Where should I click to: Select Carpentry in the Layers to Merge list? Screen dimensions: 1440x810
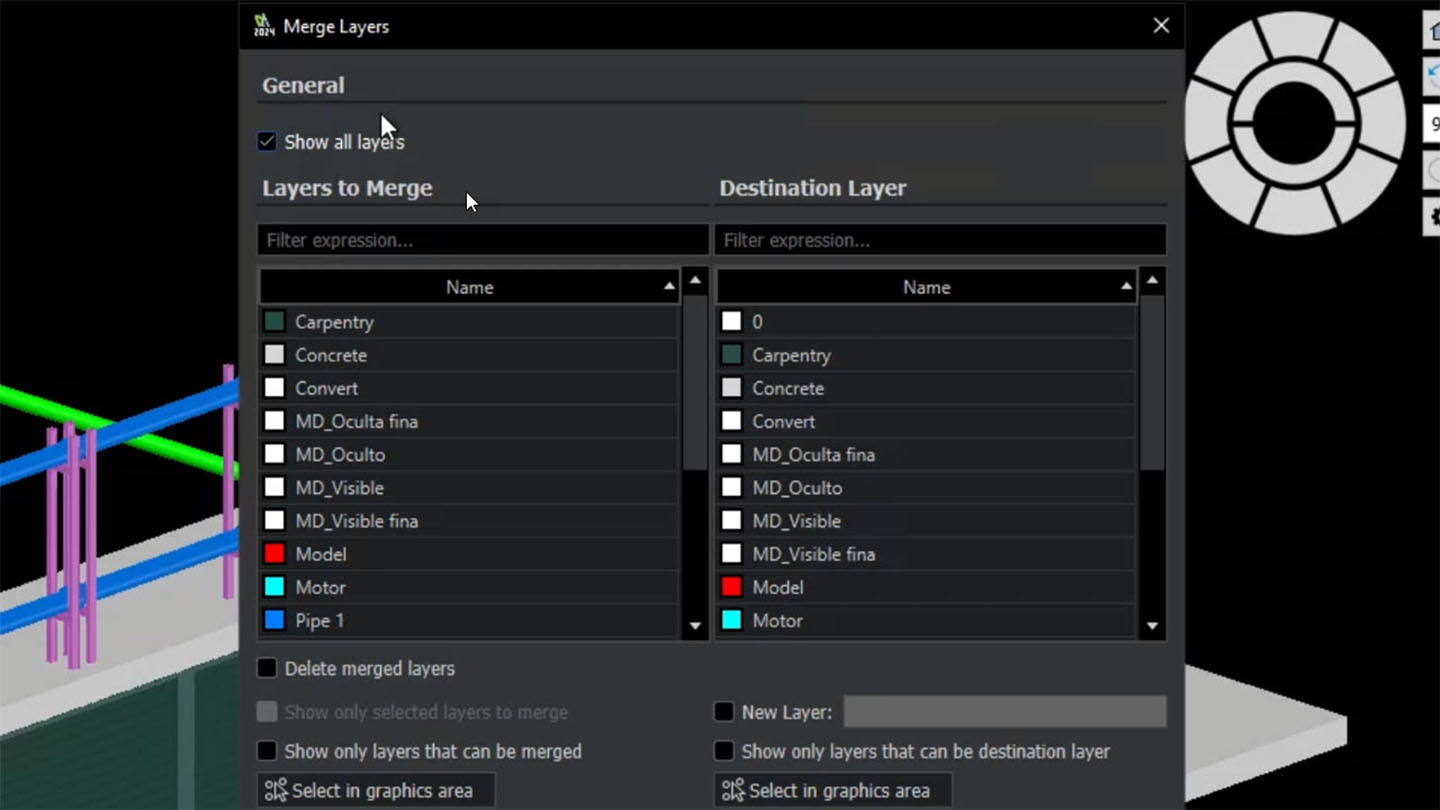coord(469,322)
